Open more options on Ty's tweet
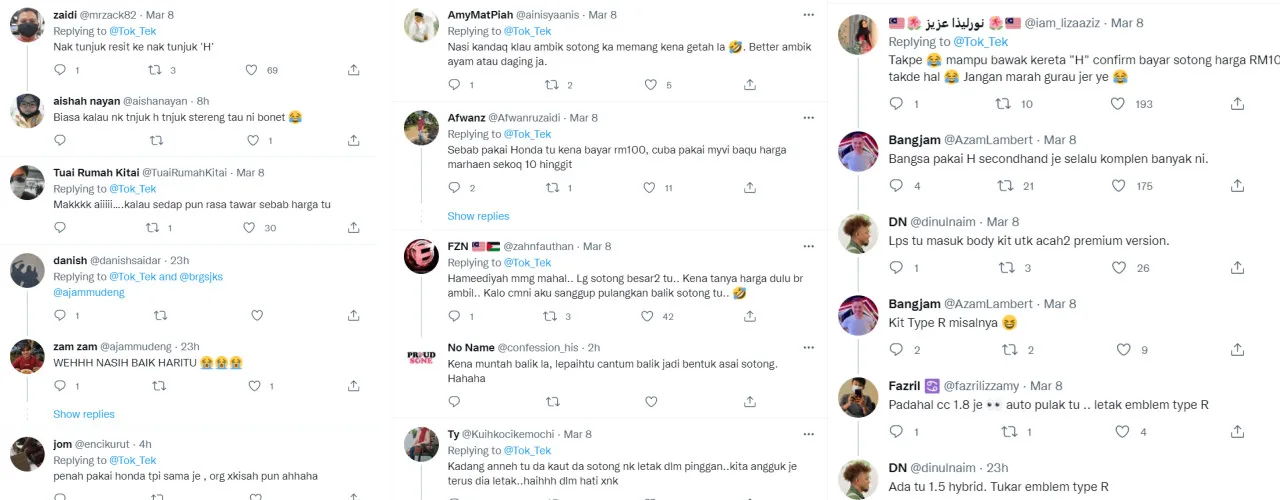The image size is (1280, 500). point(808,435)
